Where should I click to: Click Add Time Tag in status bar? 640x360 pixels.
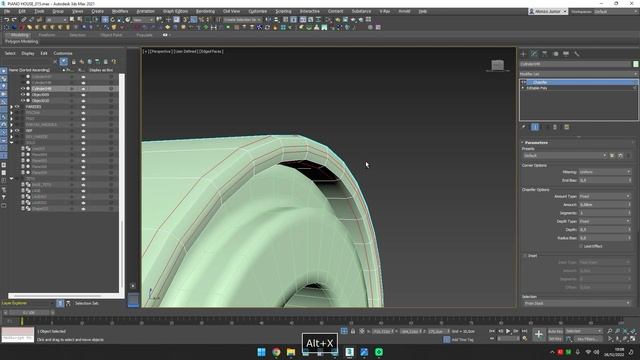coord(462,339)
